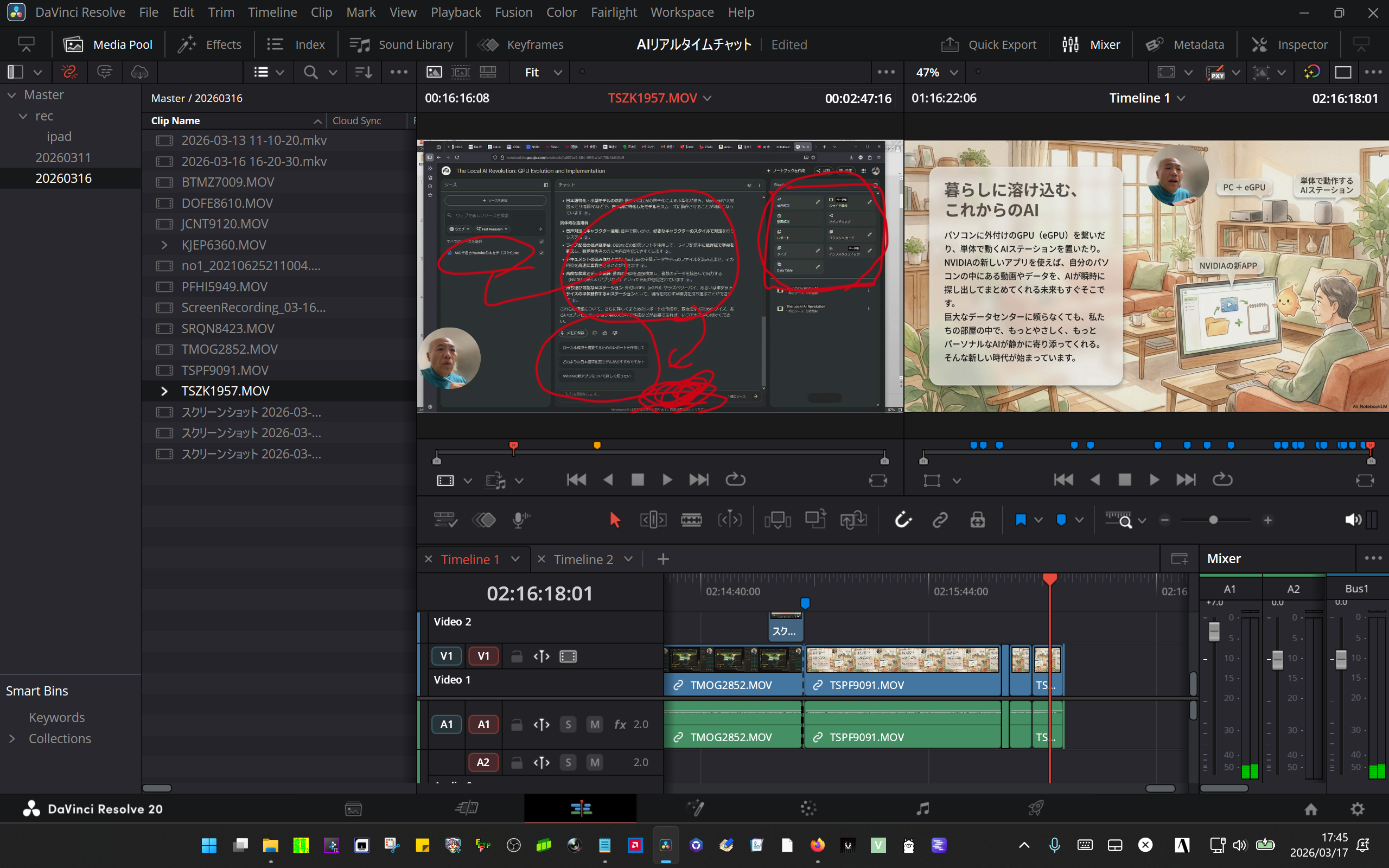Expand the TSZK1957.MOV clip entry
The image size is (1389, 868).
164,391
